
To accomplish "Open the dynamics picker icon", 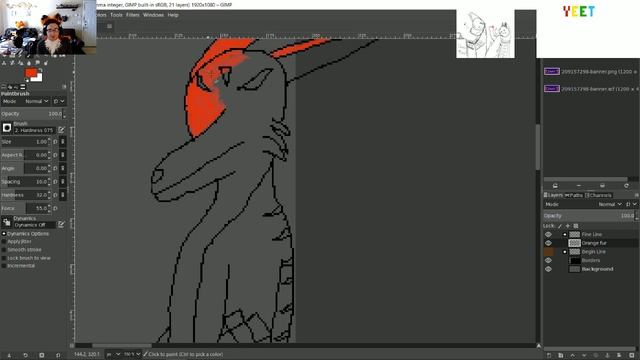I will point(7,222).
